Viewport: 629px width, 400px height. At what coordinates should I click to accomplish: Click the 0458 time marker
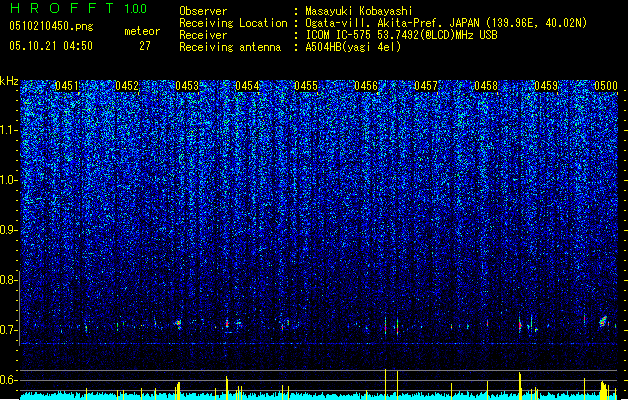[x=486, y=86]
